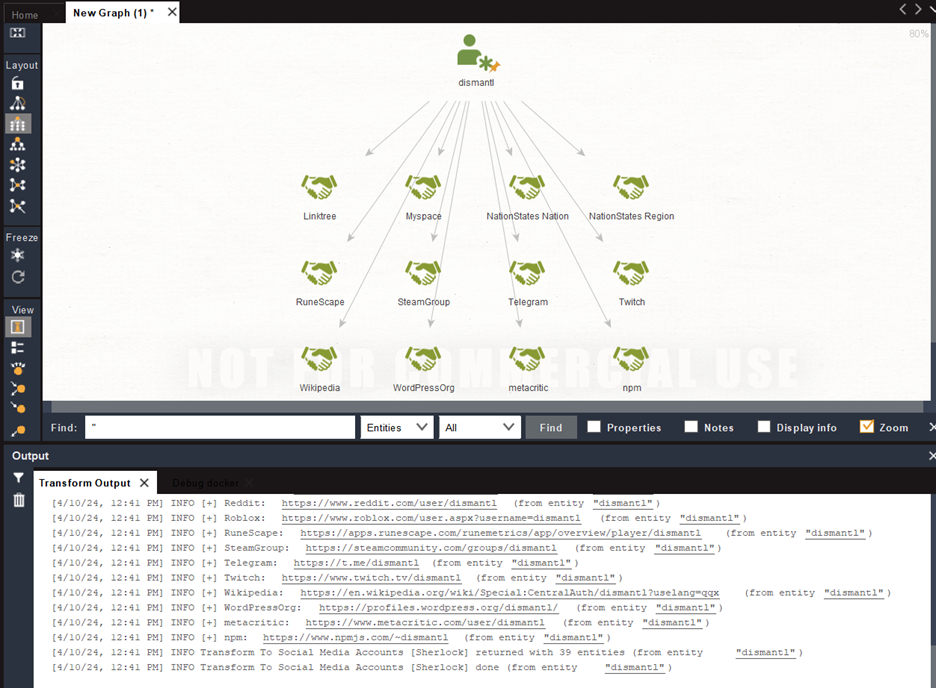Click the filter icon in the Output panel
Viewport: 936px width, 688px height.
[x=17, y=477]
